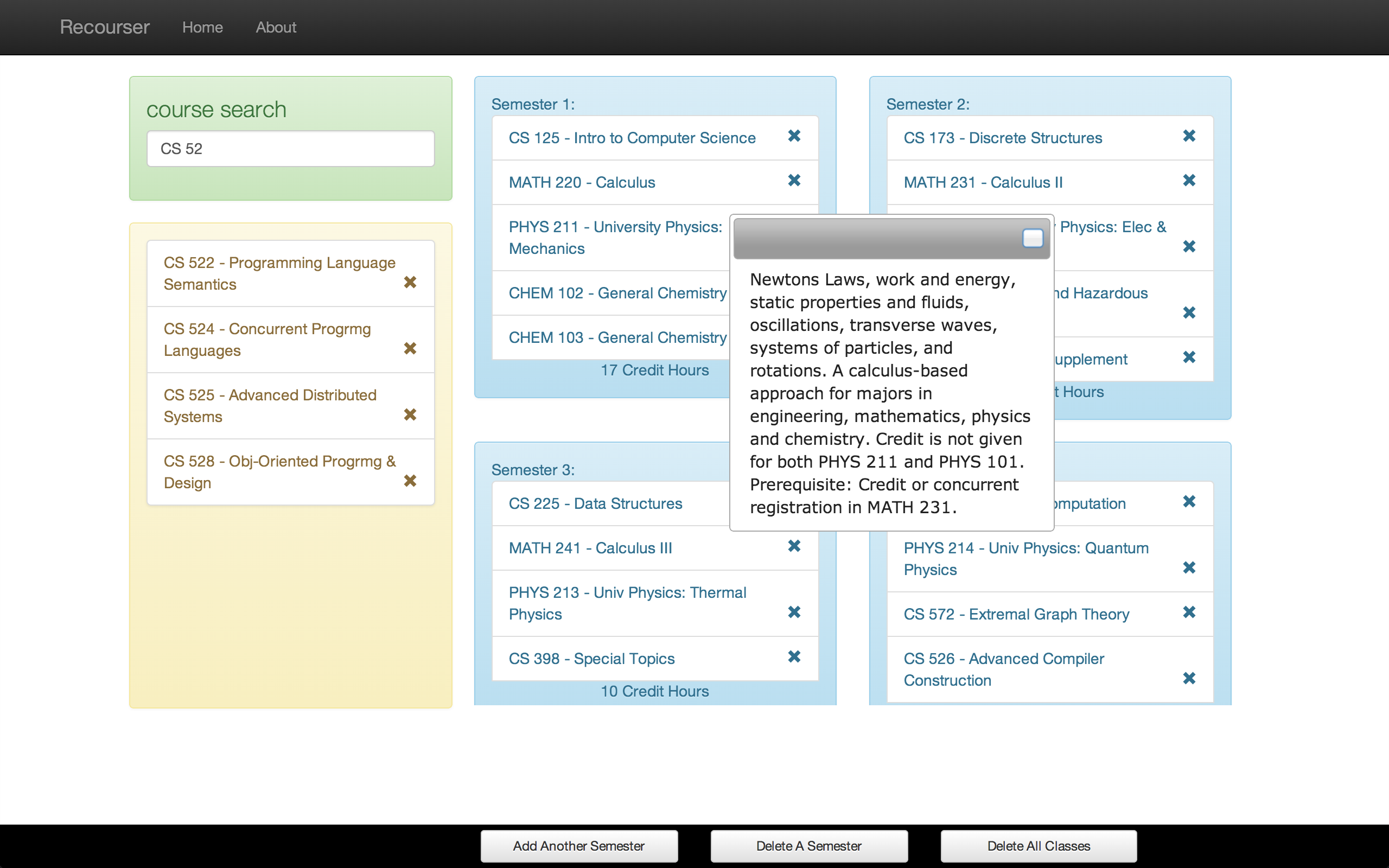Close the PHYS 211 description popup

click(x=1032, y=238)
